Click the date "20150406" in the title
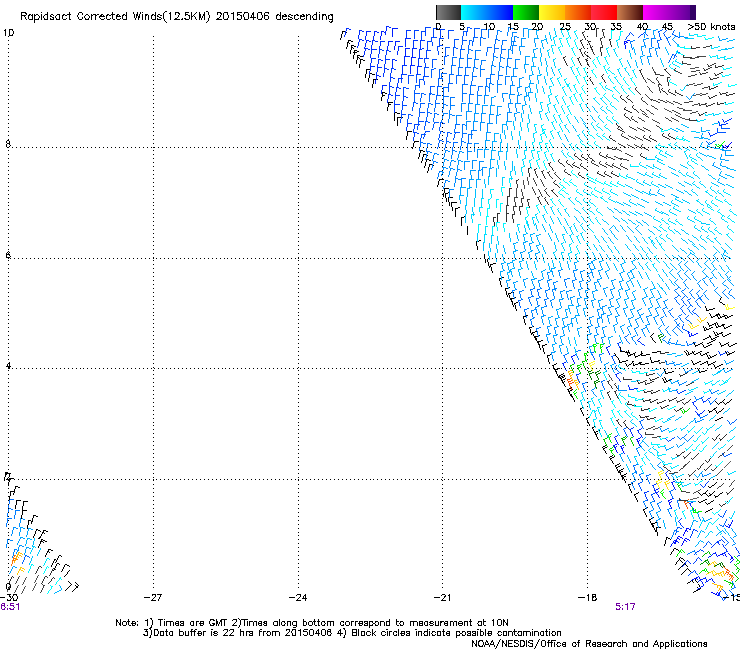 click(x=243, y=17)
